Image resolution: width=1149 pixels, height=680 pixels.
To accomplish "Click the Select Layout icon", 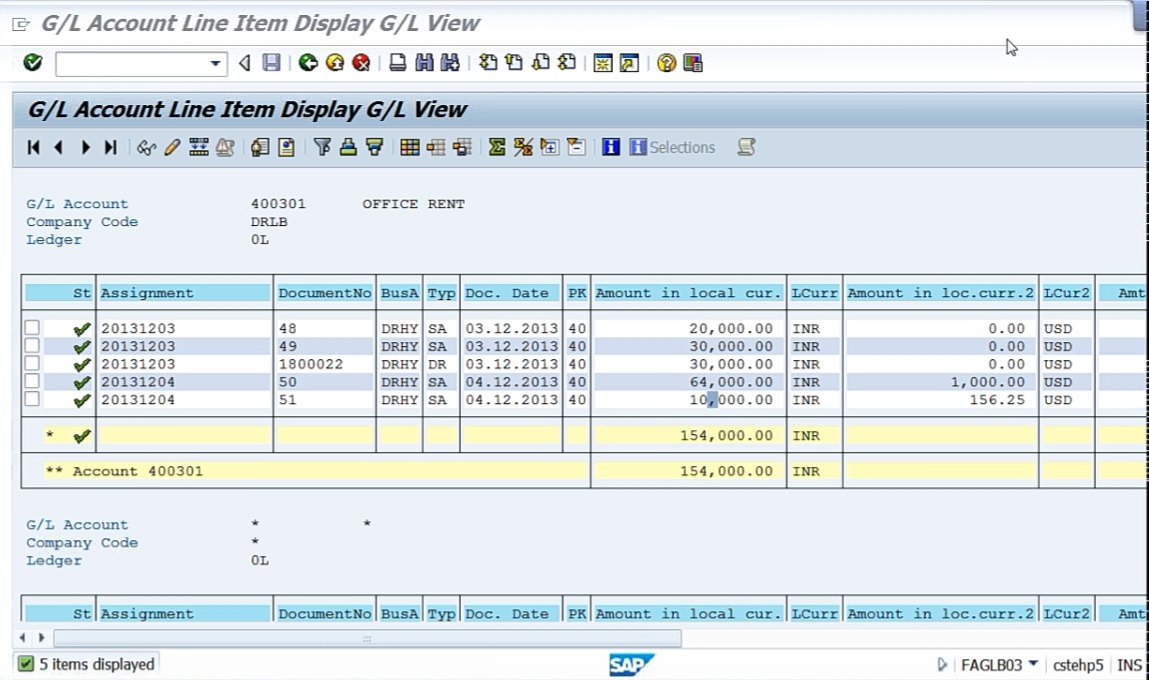I will (x=436, y=147).
